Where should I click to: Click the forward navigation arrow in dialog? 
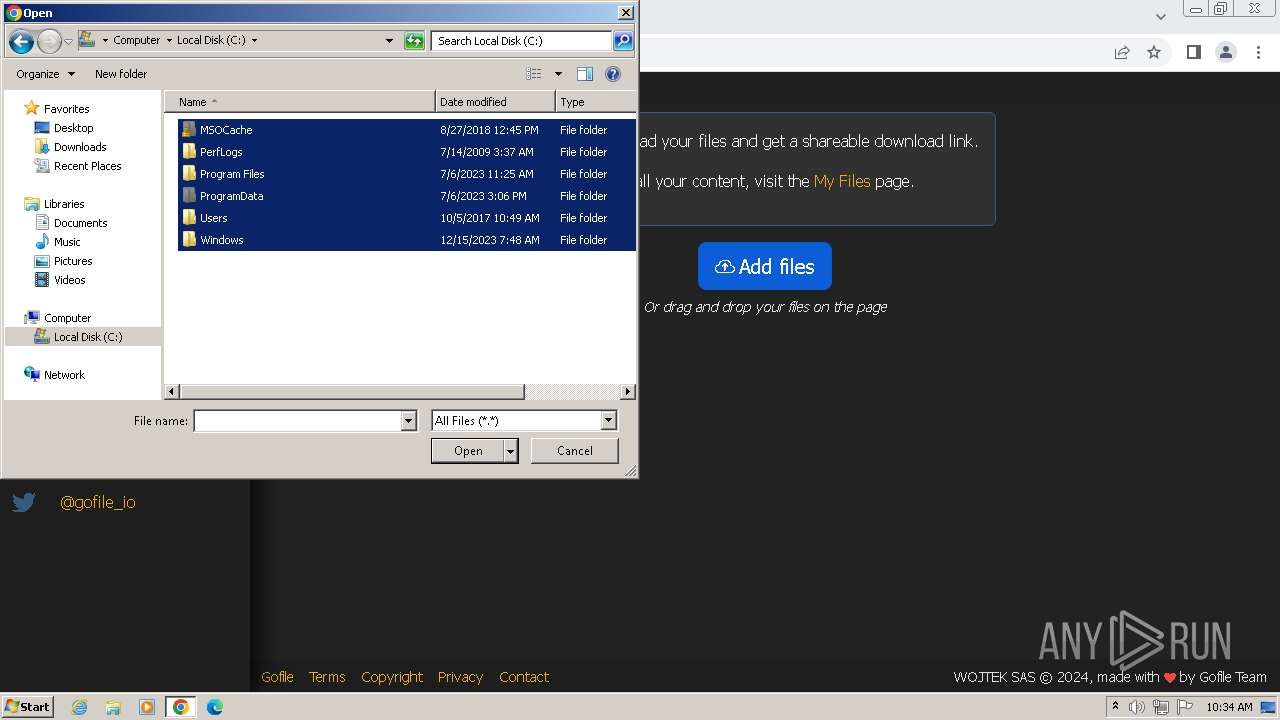point(49,41)
